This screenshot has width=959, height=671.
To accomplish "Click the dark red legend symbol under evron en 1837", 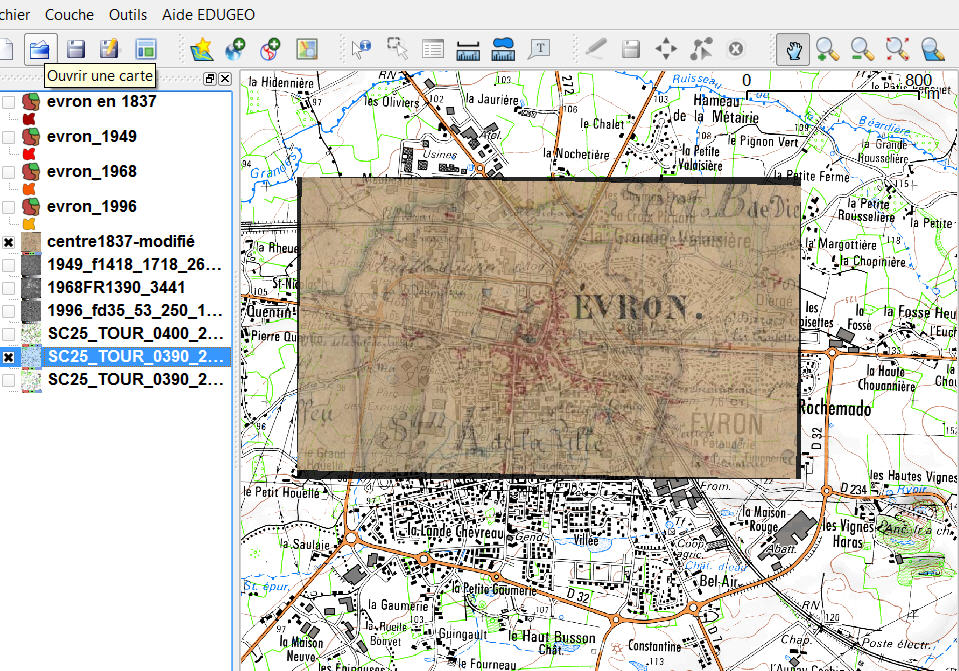I will tap(29, 119).
